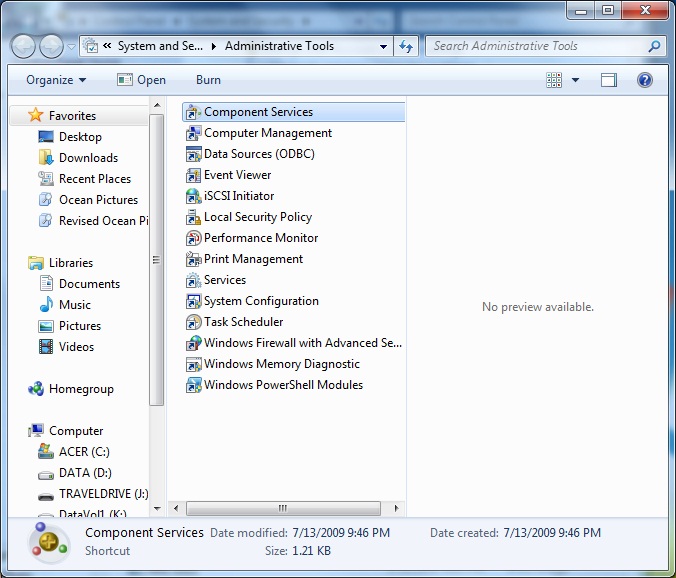This screenshot has width=676, height=578.
Task: Select the Component Services shortcut icon
Action: [x=193, y=112]
